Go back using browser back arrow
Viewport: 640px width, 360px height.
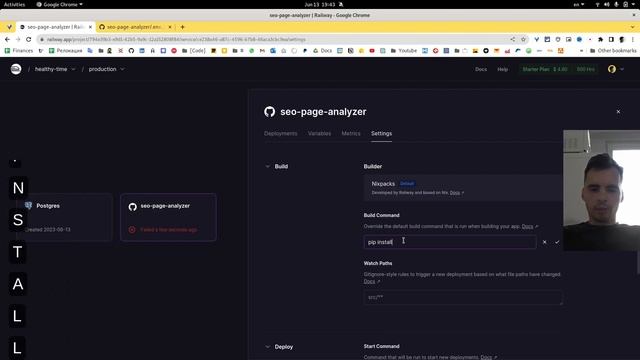pyautogui.click(x=7, y=40)
